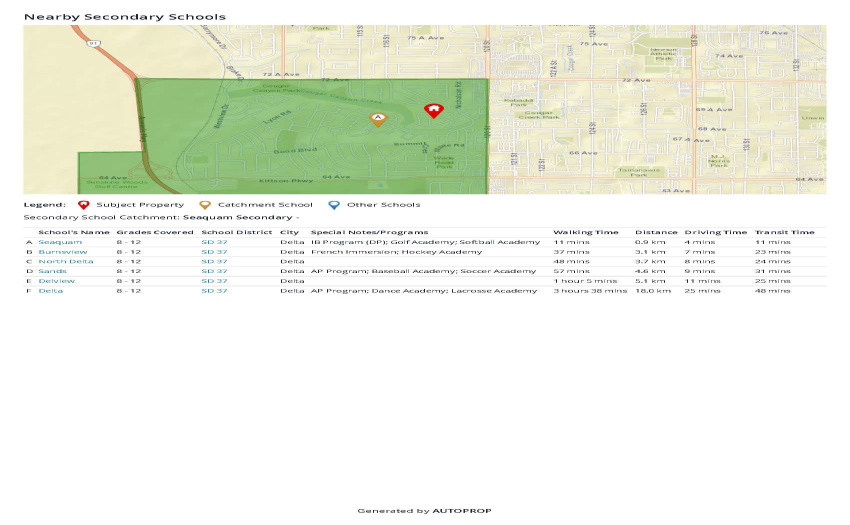The height and width of the screenshot is (525, 850).
Task: Open the Delview school link
Action: [x=56, y=281]
